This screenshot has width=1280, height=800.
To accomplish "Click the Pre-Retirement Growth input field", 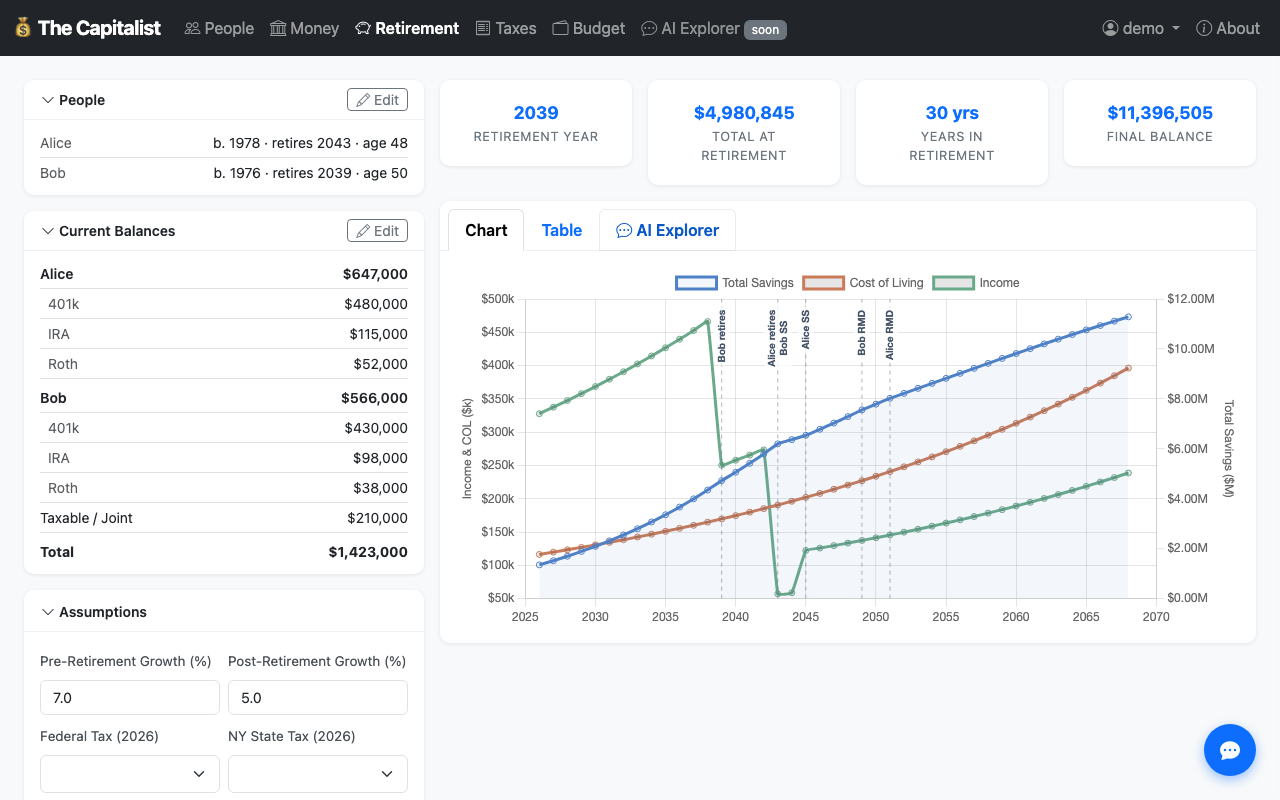I will click(130, 698).
